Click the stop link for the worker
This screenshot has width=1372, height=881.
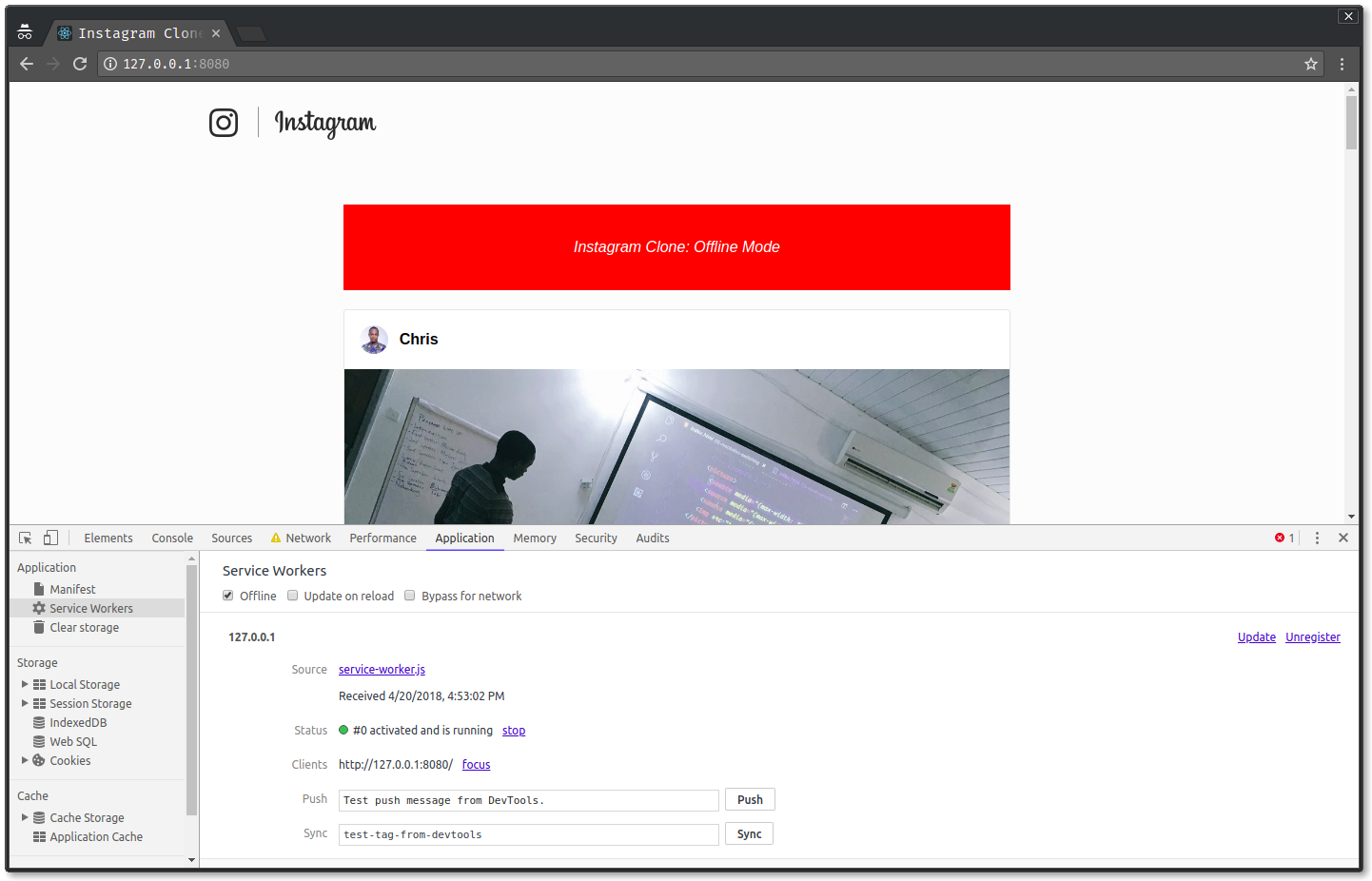click(x=514, y=730)
